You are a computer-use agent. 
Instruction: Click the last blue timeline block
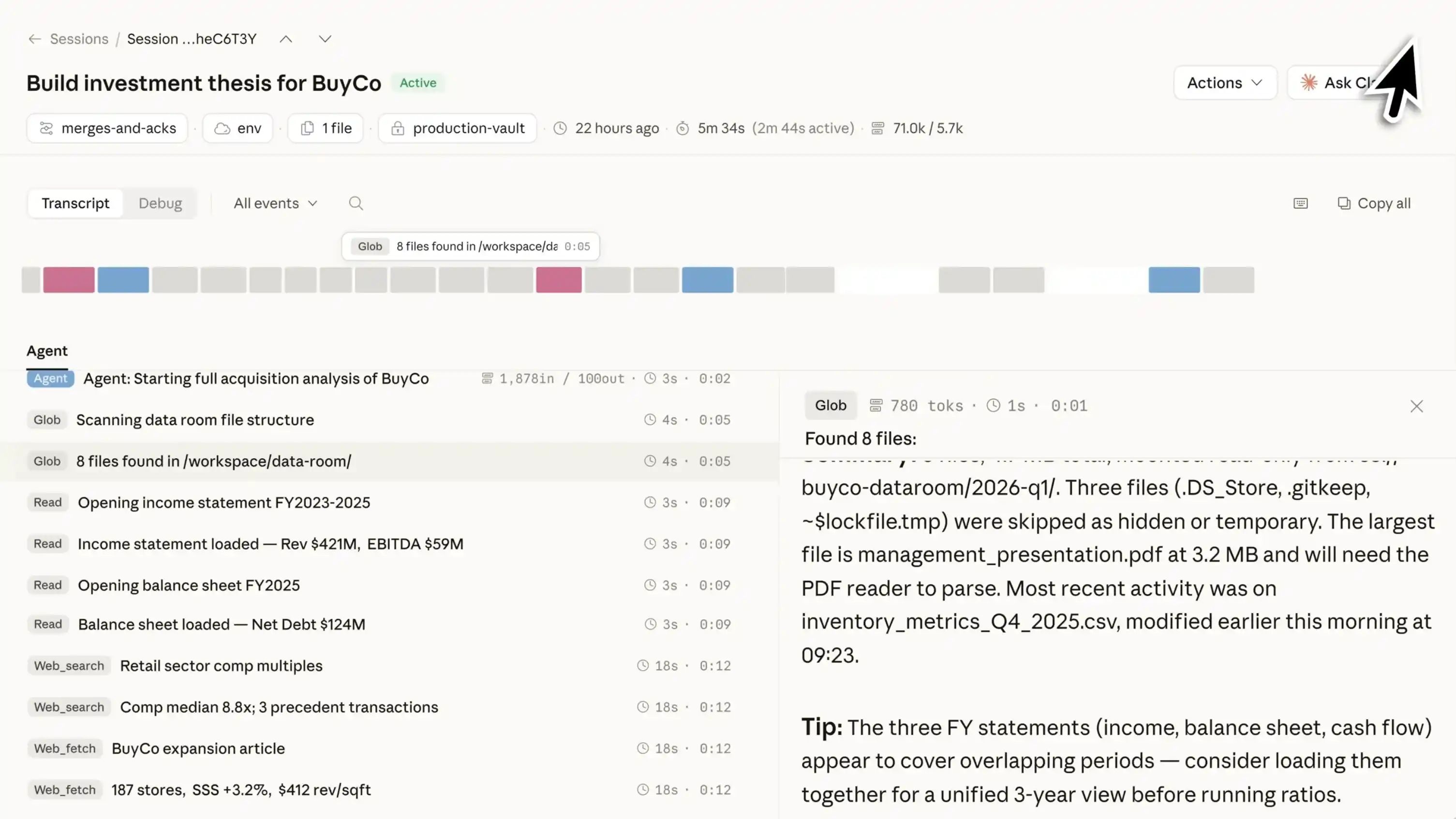1174,279
